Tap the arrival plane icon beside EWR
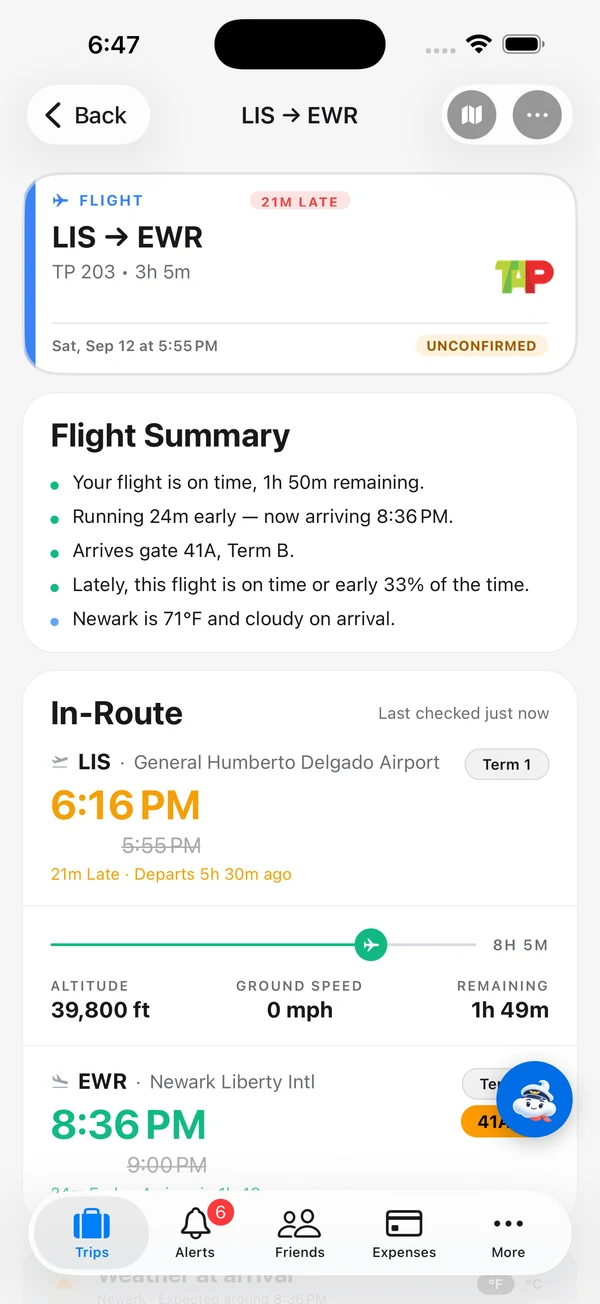This screenshot has height=1304, width=600. pos(60,1082)
